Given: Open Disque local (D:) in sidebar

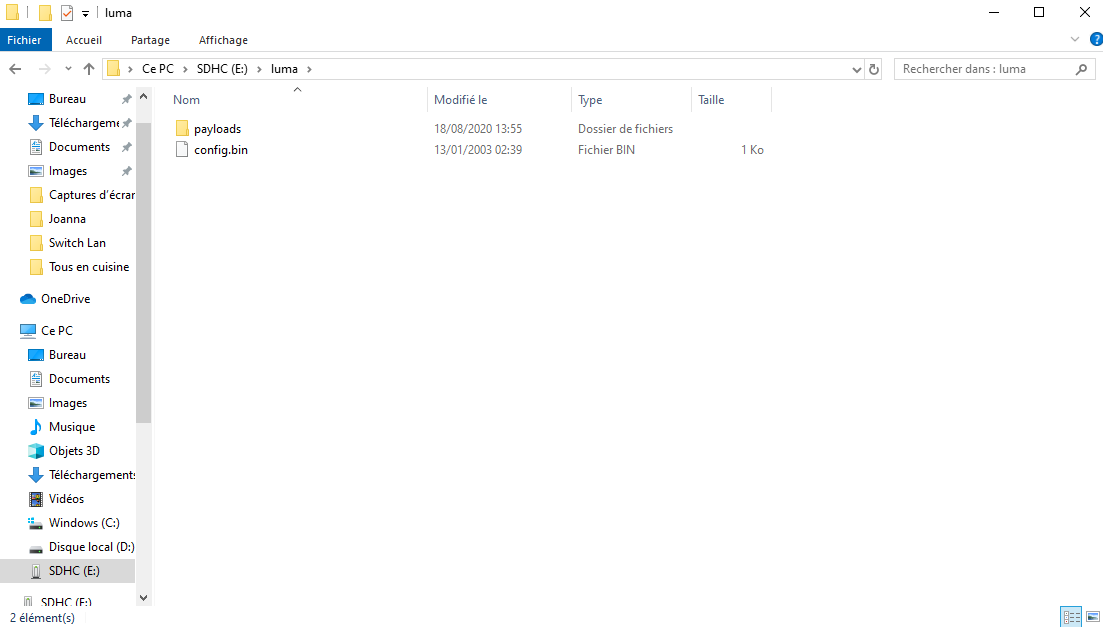Looking at the screenshot, I should (x=91, y=547).
